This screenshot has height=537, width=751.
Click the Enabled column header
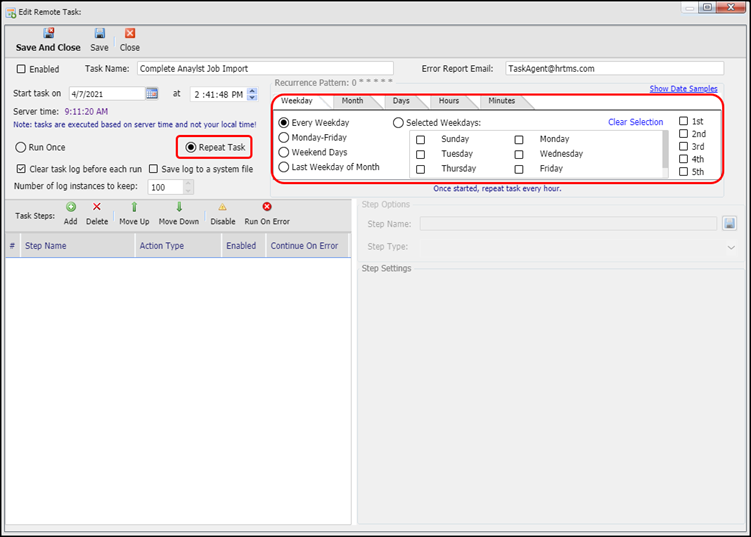coord(244,246)
